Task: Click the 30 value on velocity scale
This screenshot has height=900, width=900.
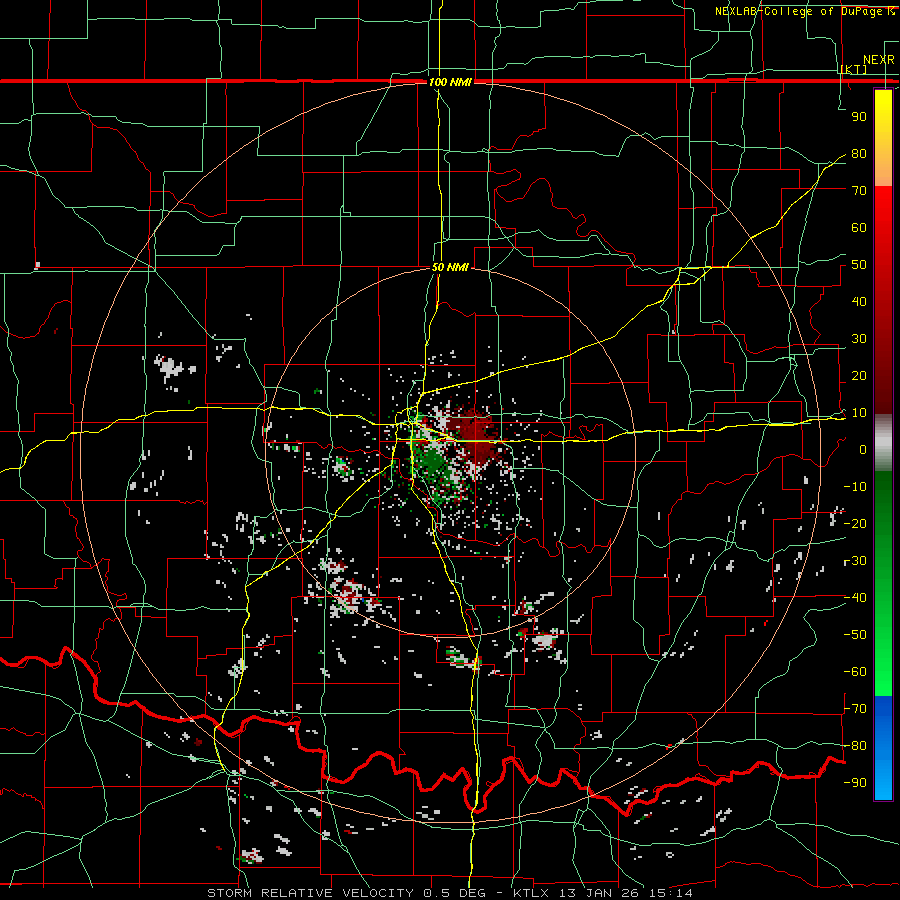Action: coord(859,339)
